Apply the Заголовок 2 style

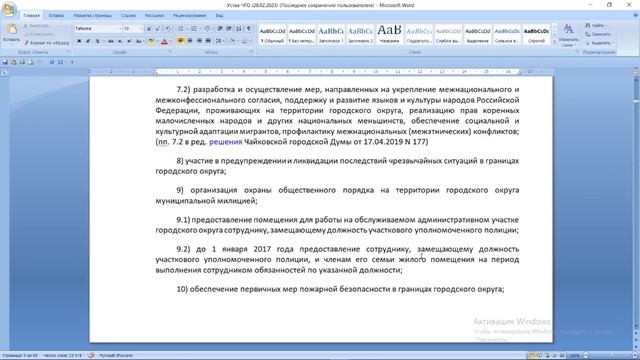pyautogui.click(x=360, y=35)
